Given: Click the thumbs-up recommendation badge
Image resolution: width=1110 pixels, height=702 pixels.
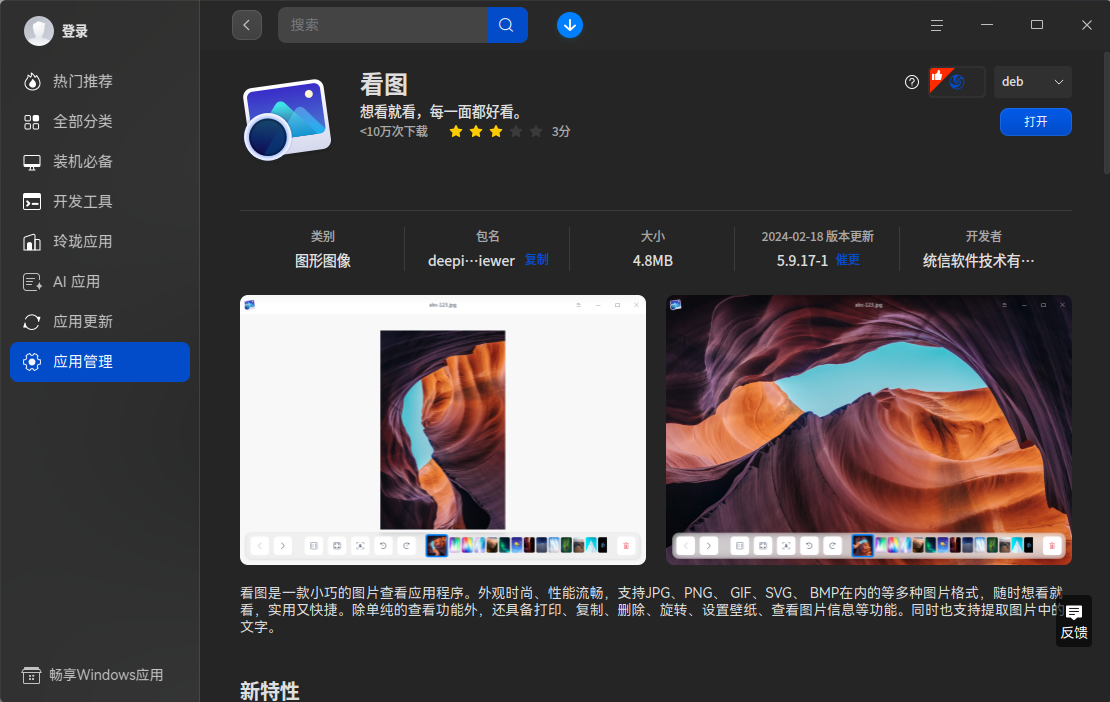Looking at the screenshot, I should [956, 82].
